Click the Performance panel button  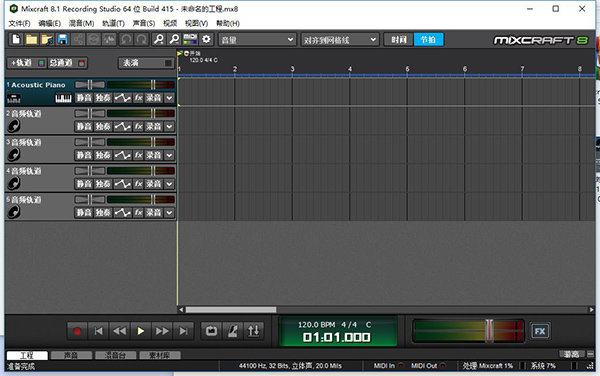(146, 63)
